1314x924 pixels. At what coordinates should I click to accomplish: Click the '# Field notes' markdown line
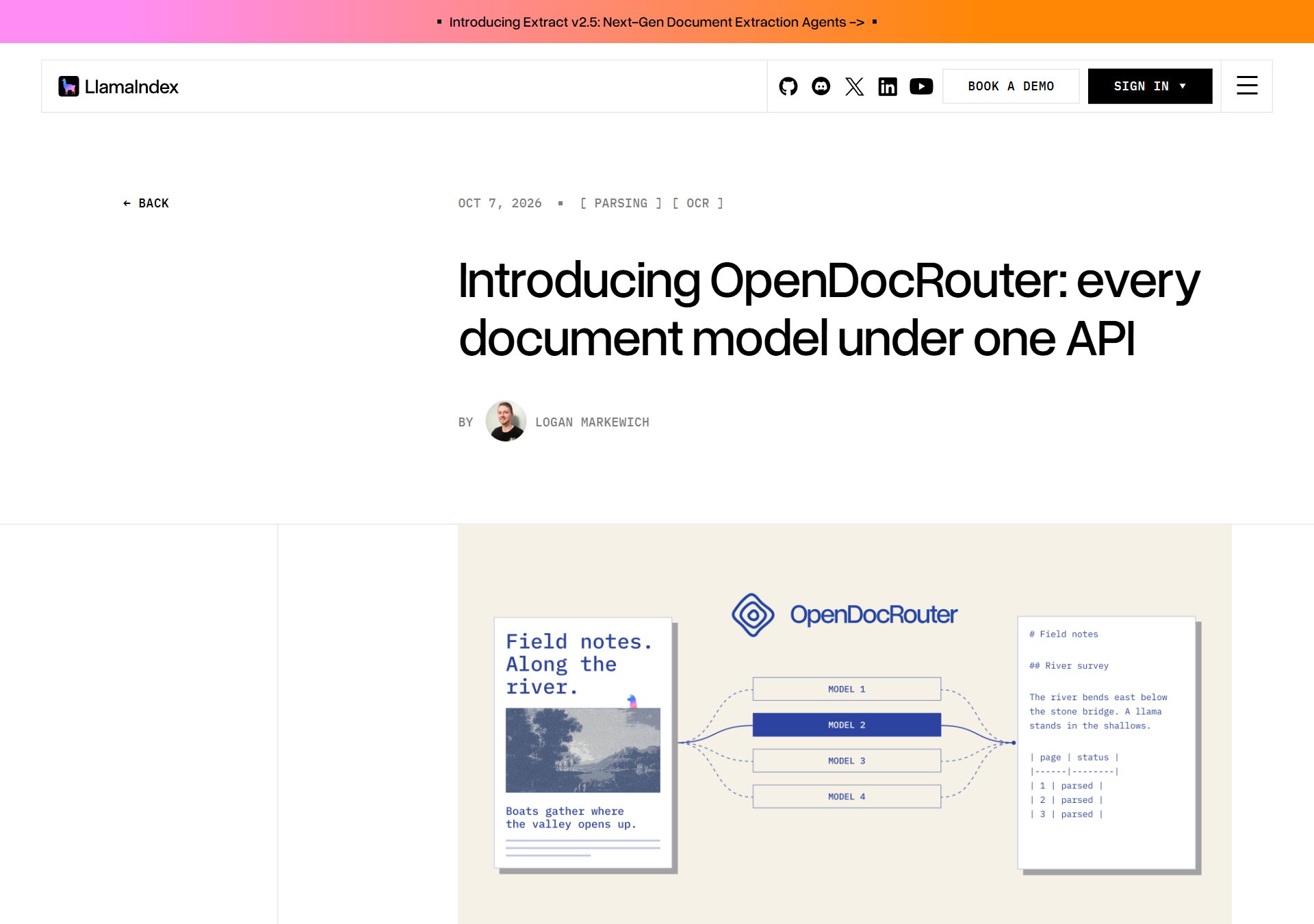tap(1064, 634)
